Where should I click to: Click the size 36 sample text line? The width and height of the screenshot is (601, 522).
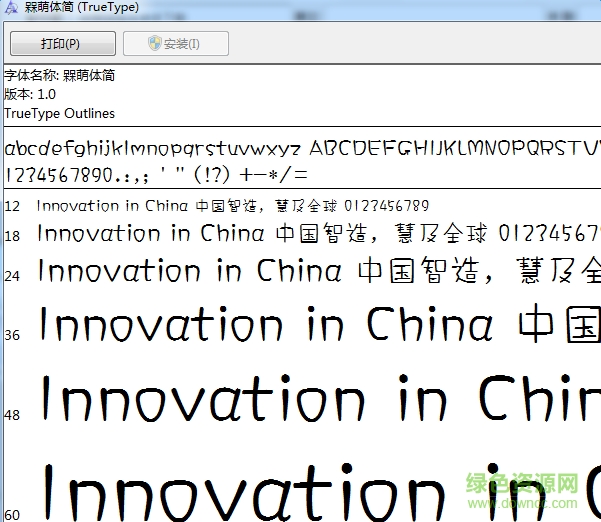320,325
